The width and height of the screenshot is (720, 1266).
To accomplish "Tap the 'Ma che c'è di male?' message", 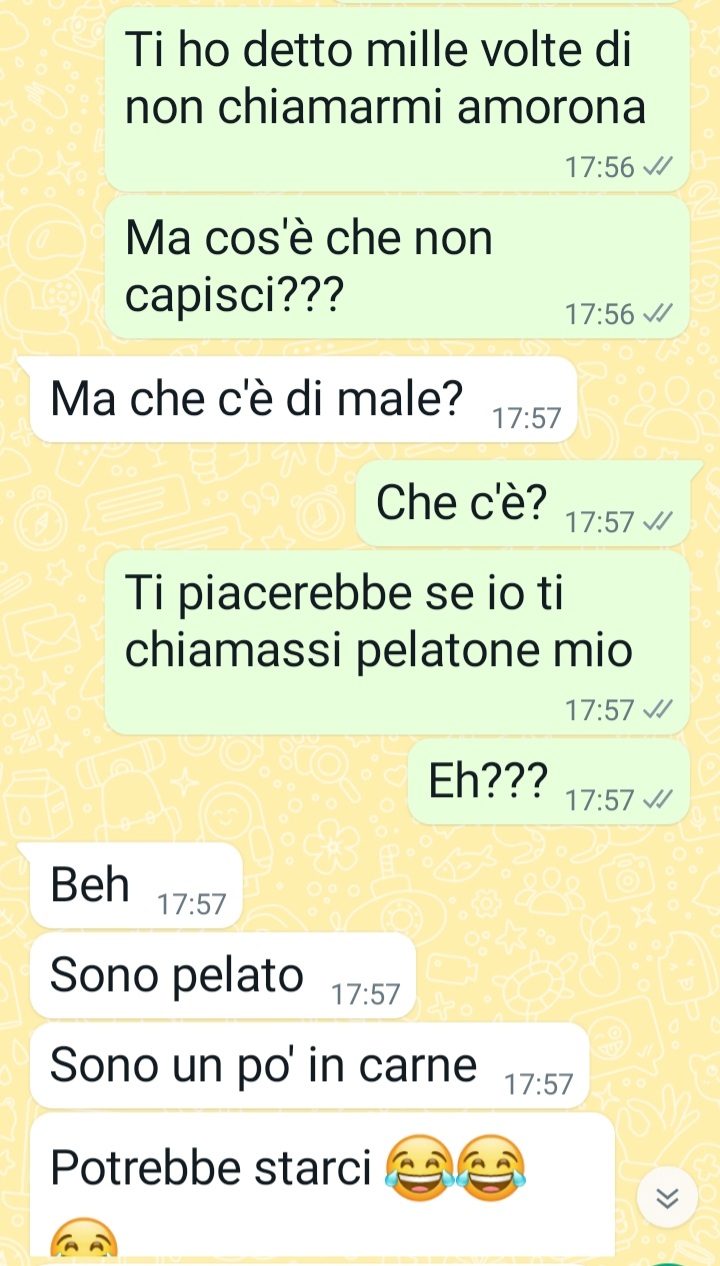I will (x=304, y=398).
